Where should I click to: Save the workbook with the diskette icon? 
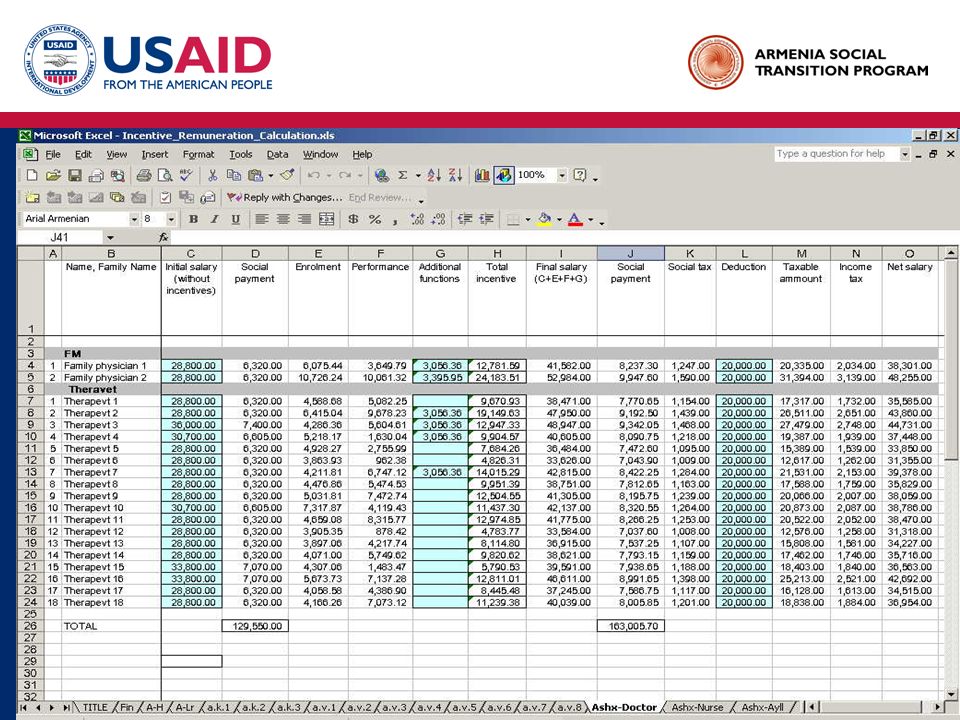[75, 176]
